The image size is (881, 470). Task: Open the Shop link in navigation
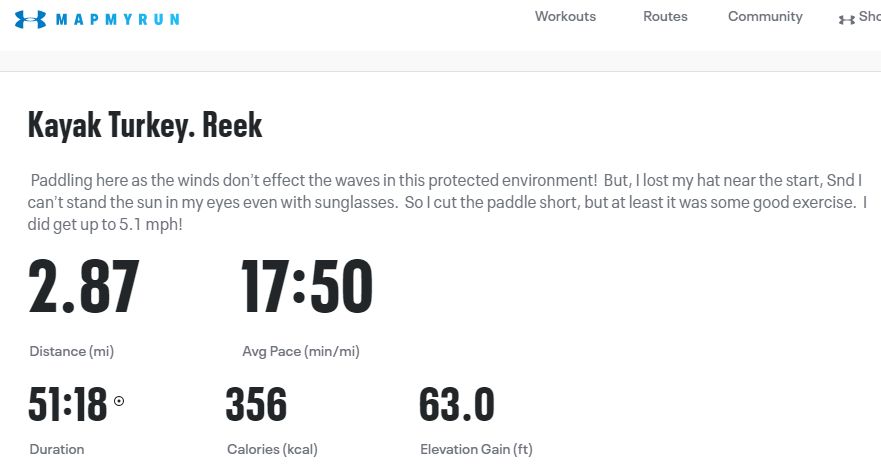coord(870,16)
